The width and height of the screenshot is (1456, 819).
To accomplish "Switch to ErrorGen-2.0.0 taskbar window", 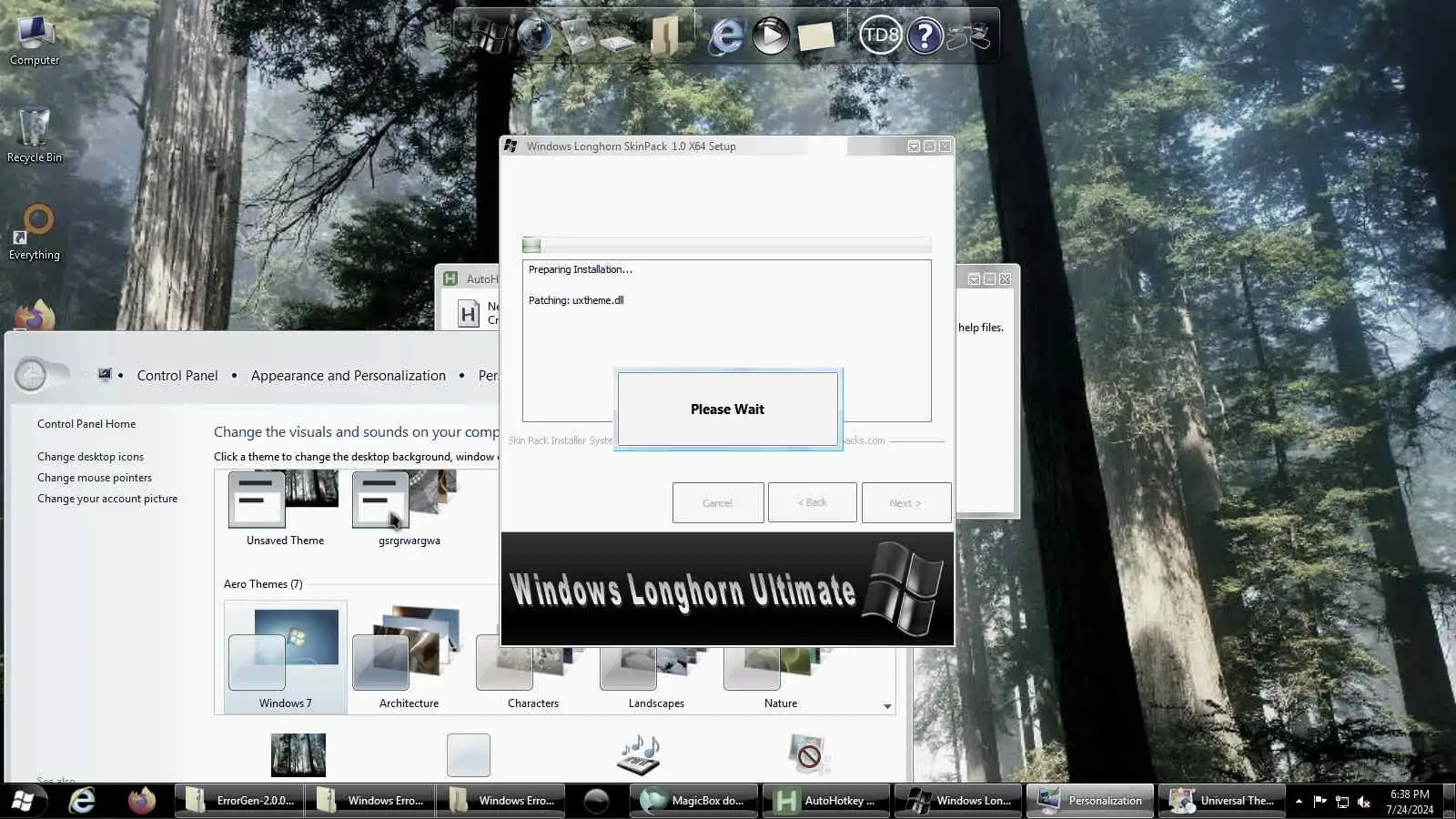I will [x=238, y=801].
